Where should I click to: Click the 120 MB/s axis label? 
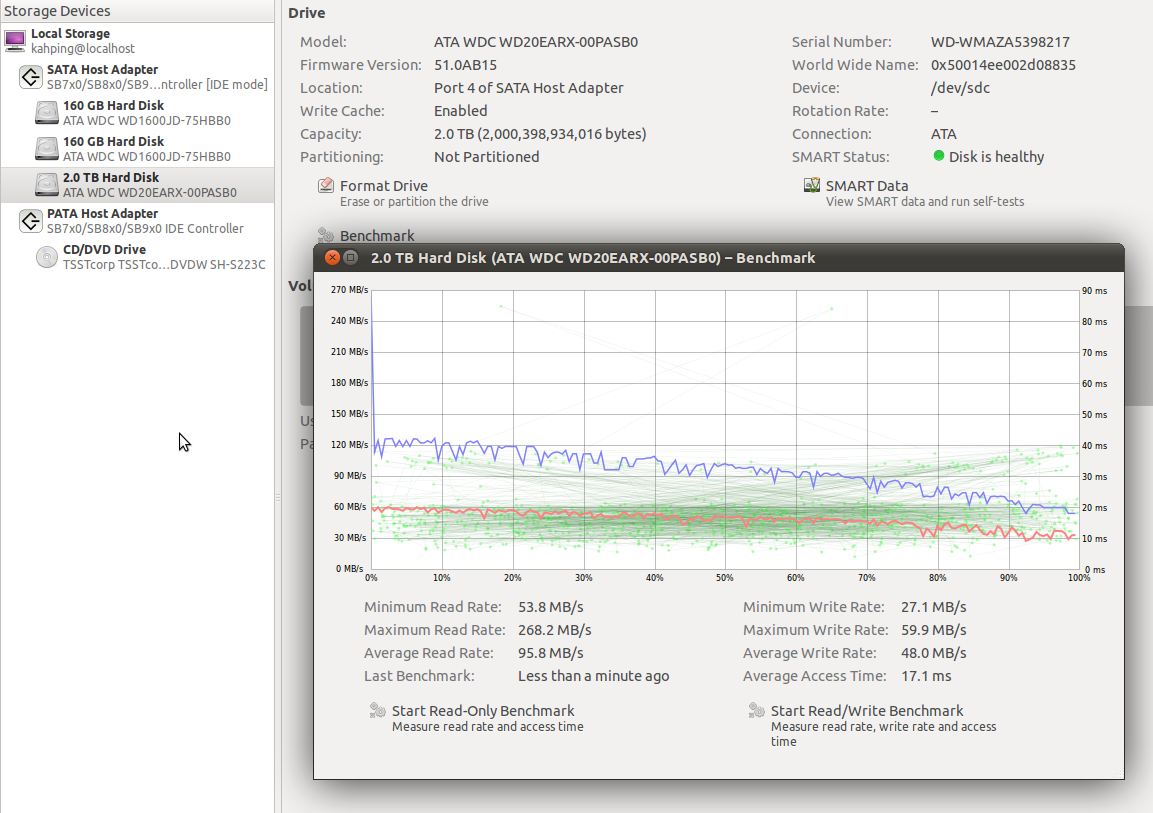349,445
